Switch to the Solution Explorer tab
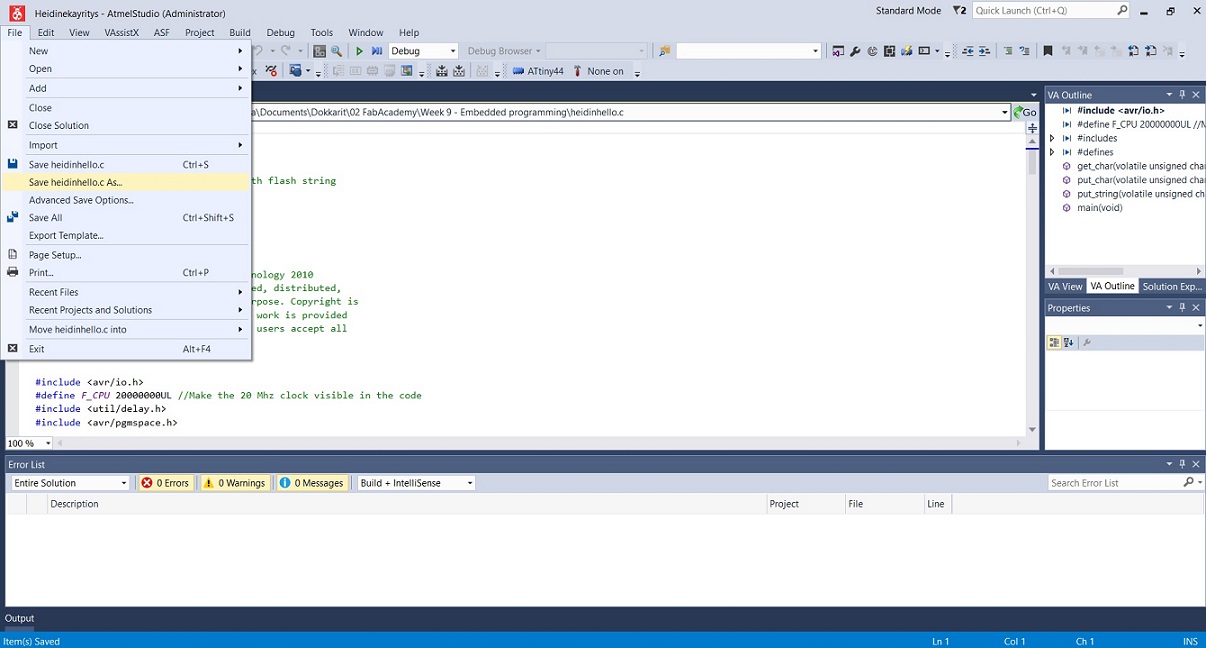The height and width of the screenshot is (648, 1206). click(1170, 286)
